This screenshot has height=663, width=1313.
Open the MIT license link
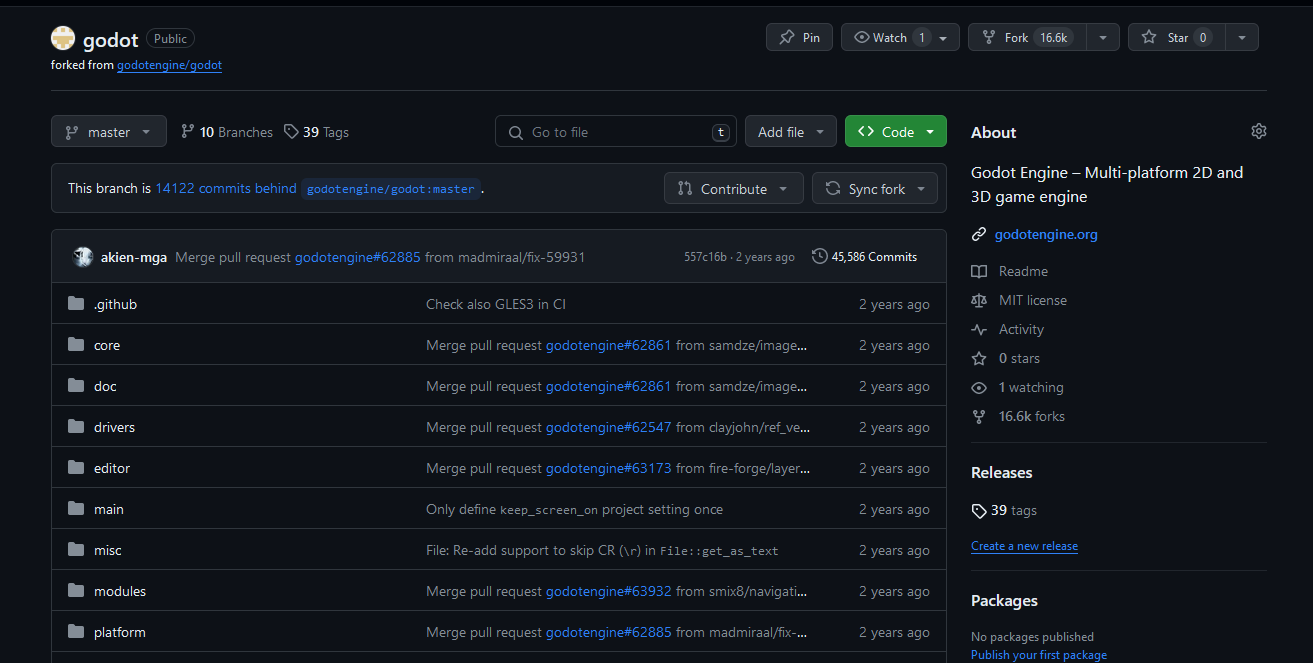point(1033,300)
